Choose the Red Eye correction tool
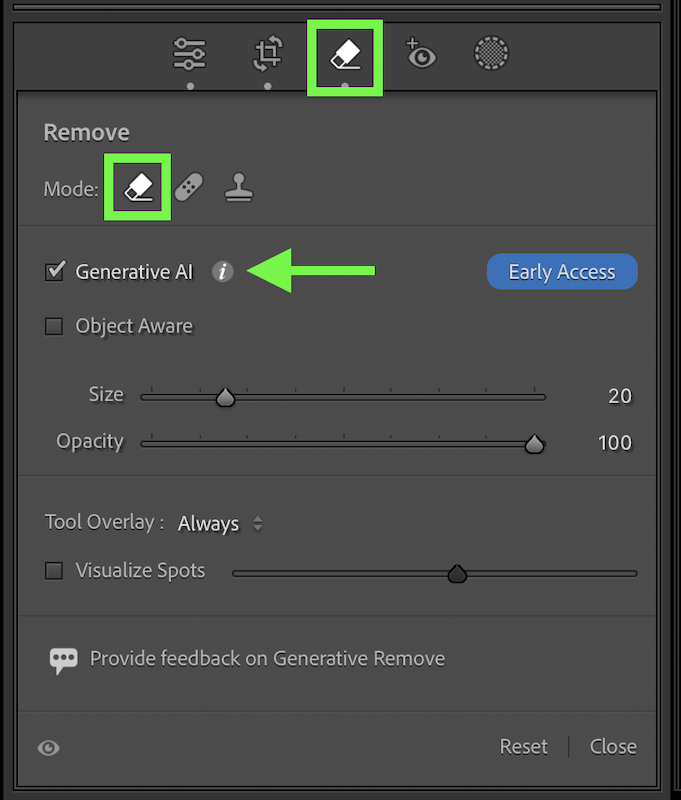The width and height of the screenshot is (681, 800). click(421, 53)
